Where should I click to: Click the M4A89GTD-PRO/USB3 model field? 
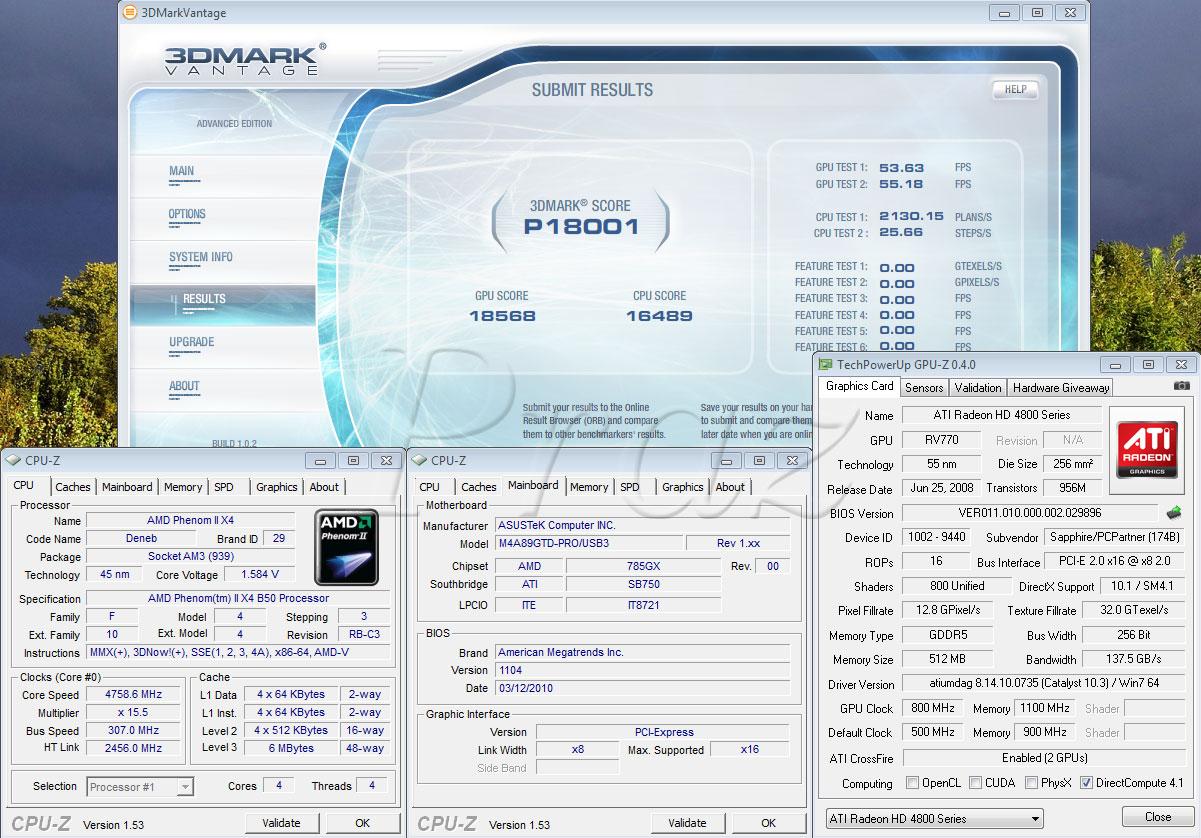click(x=588, y=543)
